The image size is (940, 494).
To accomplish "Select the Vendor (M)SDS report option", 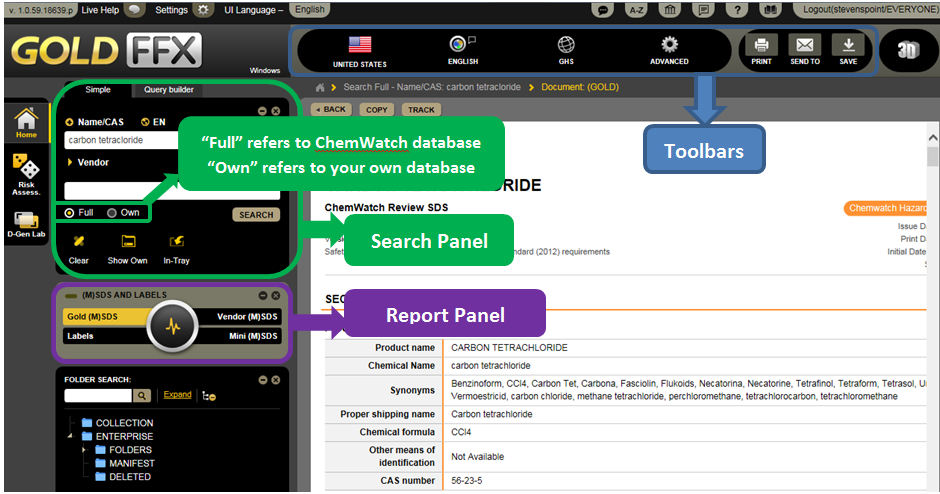I will click(246, 317).
